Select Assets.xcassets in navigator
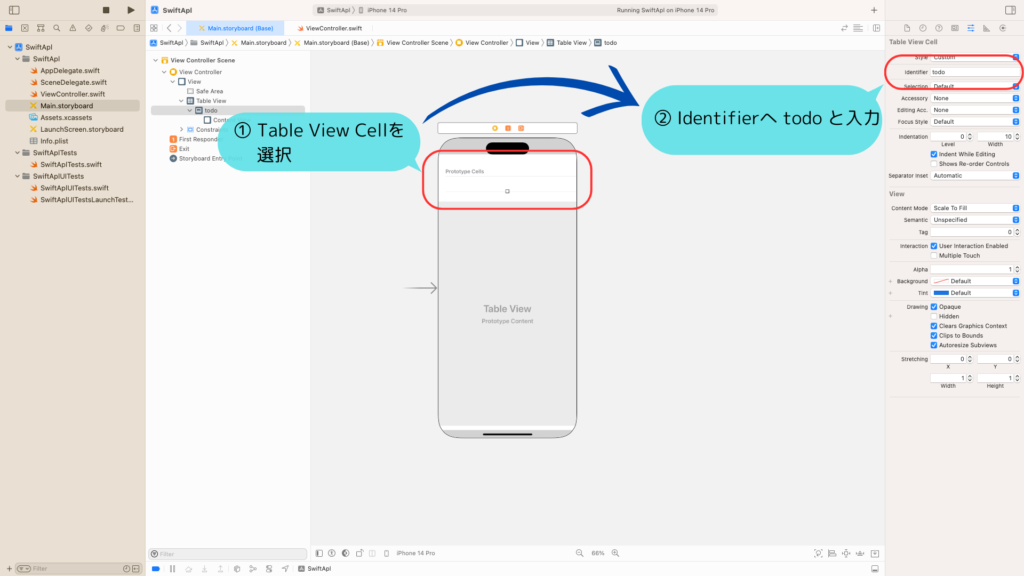 [x=66, y=118]
